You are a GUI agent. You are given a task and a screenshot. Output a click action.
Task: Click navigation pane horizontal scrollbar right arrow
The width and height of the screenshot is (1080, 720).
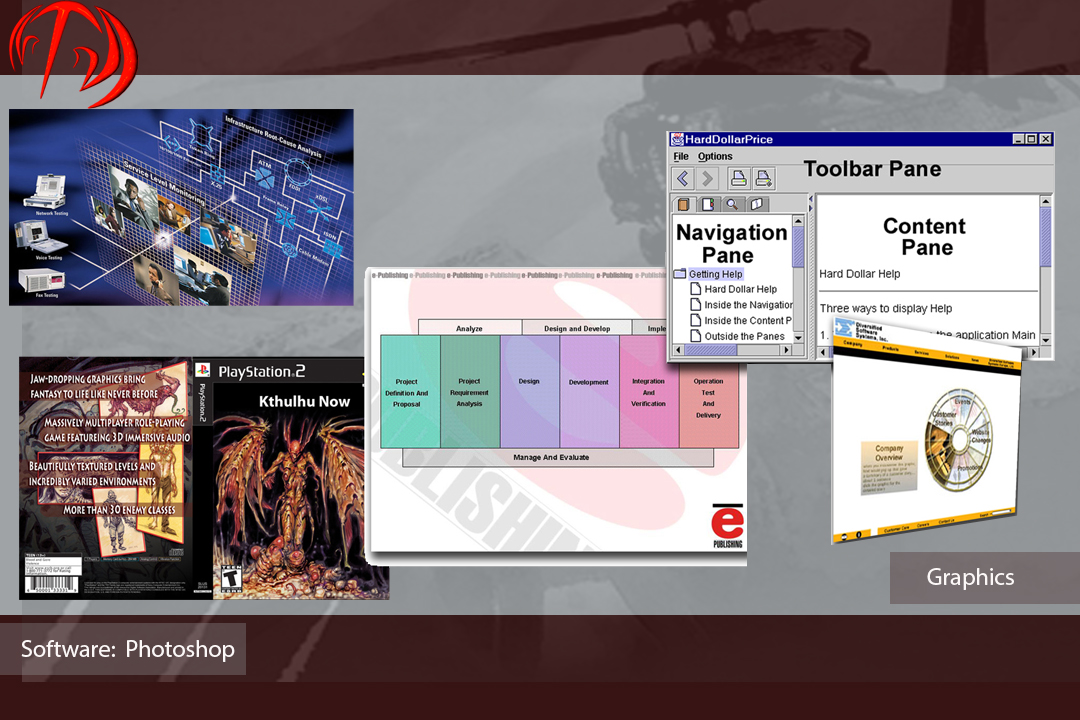pyautogui.click(x=787, y=350)
